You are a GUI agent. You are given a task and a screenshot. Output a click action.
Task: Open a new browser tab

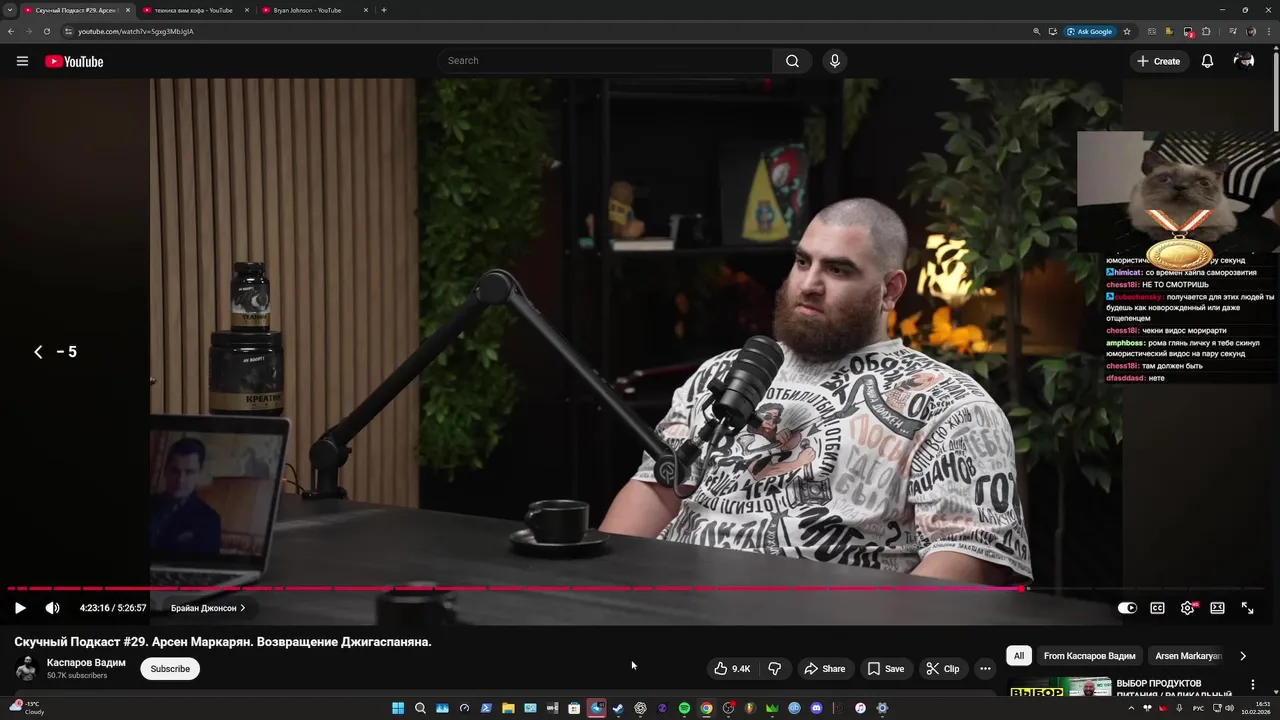(384, 10)
